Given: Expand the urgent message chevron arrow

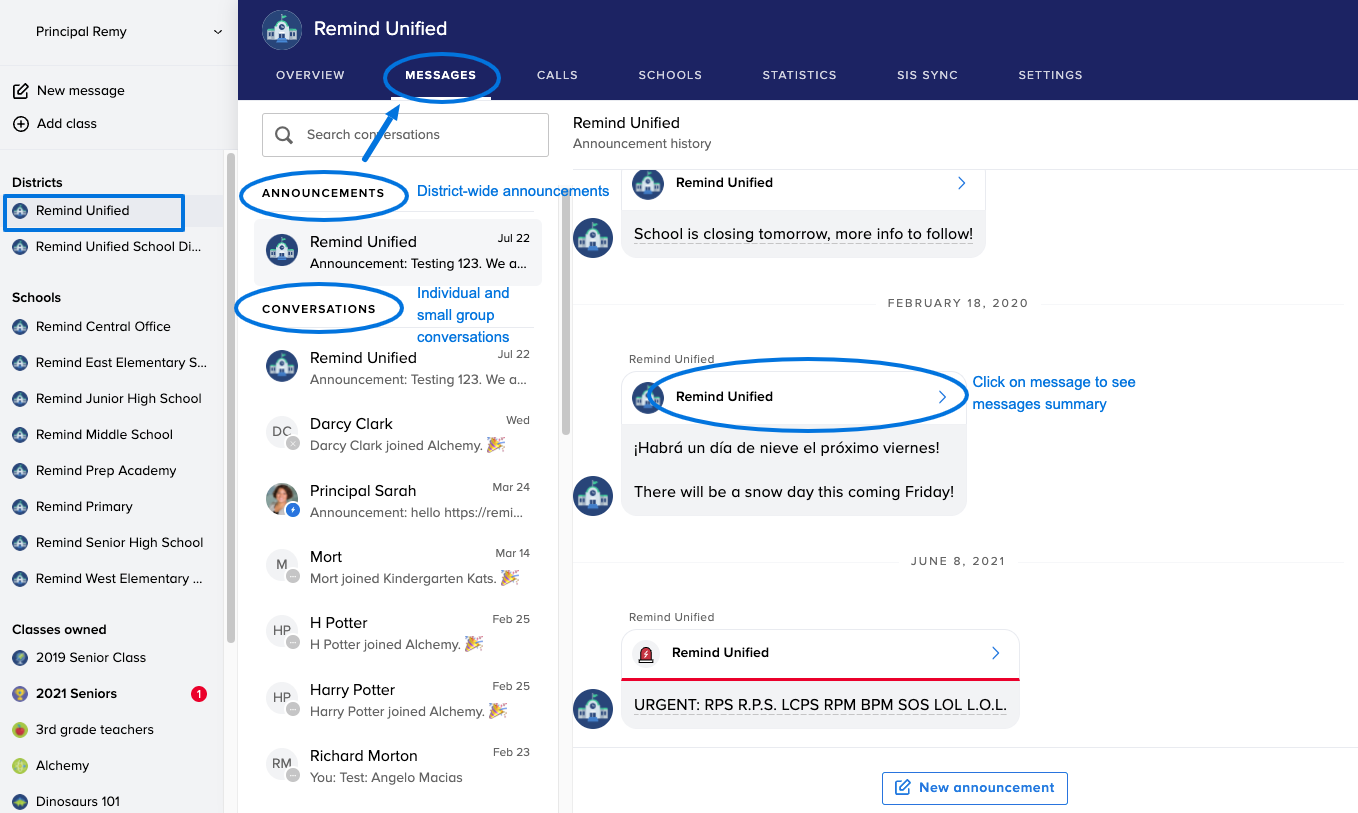Looking at the screenshot, I should [995, 653].
